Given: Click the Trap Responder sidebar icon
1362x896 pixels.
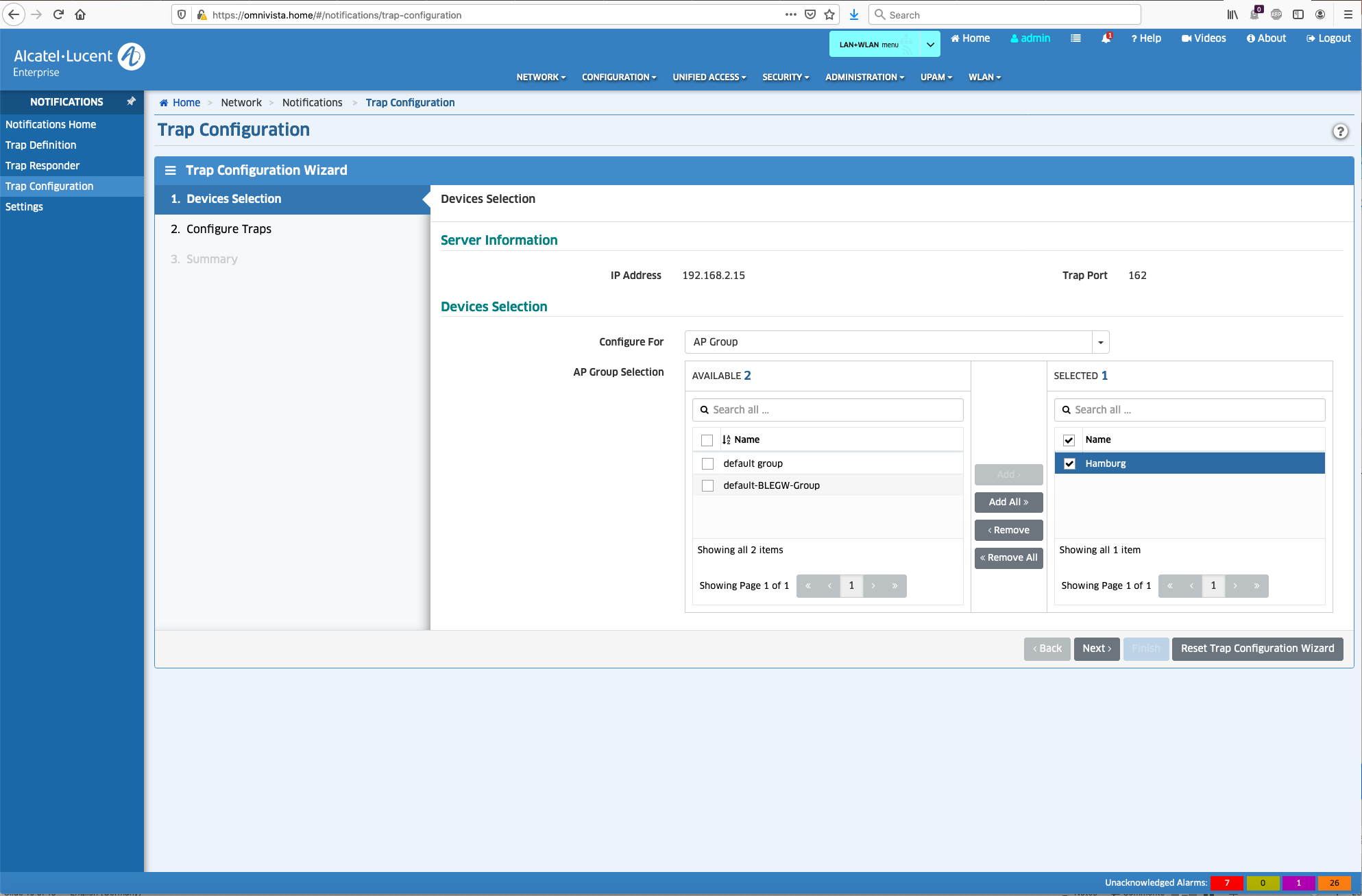Looking at the screenshot, I should click(x=42, y=165).
